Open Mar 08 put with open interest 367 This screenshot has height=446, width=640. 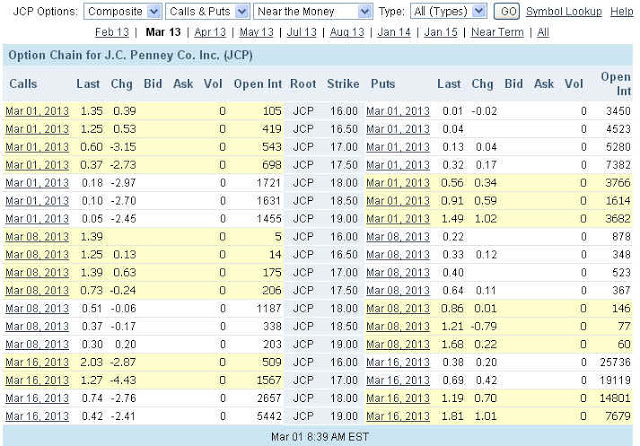(x=398, y=291)
